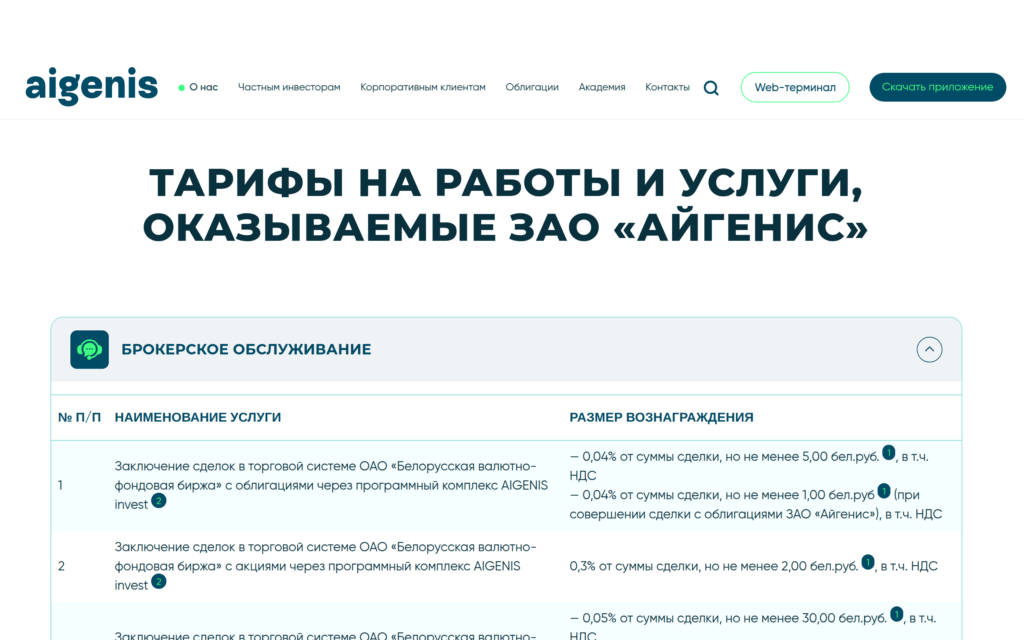This screenshot has height=640, width=1024.
Task: Click footnote 1 after 1,00 бел.руб
Action: point(884,490)
